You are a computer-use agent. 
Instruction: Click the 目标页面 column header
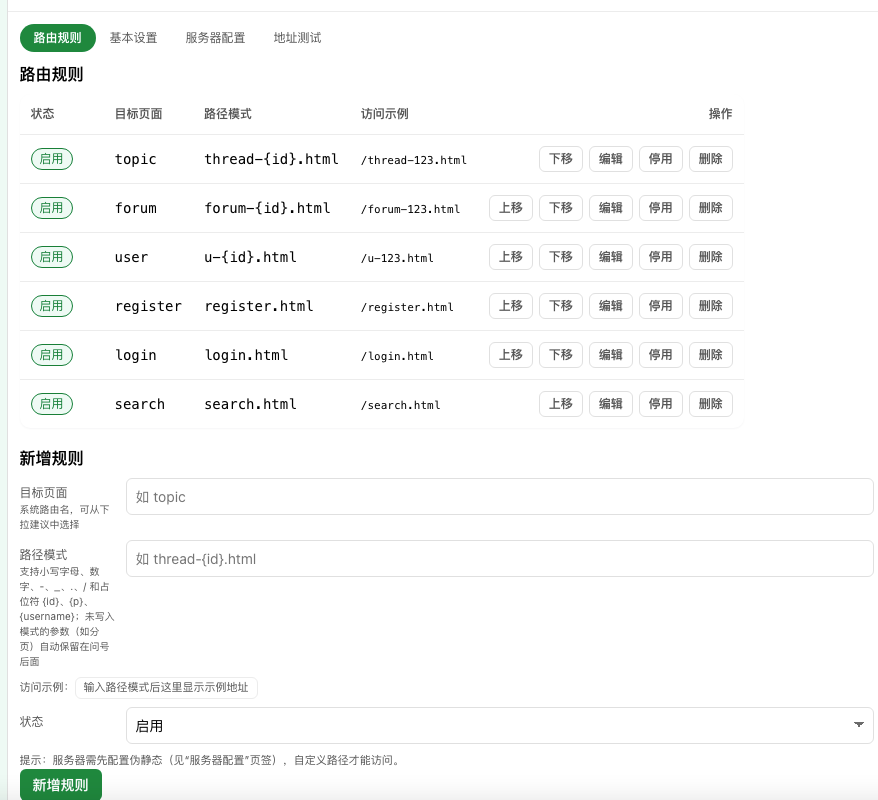138,114
